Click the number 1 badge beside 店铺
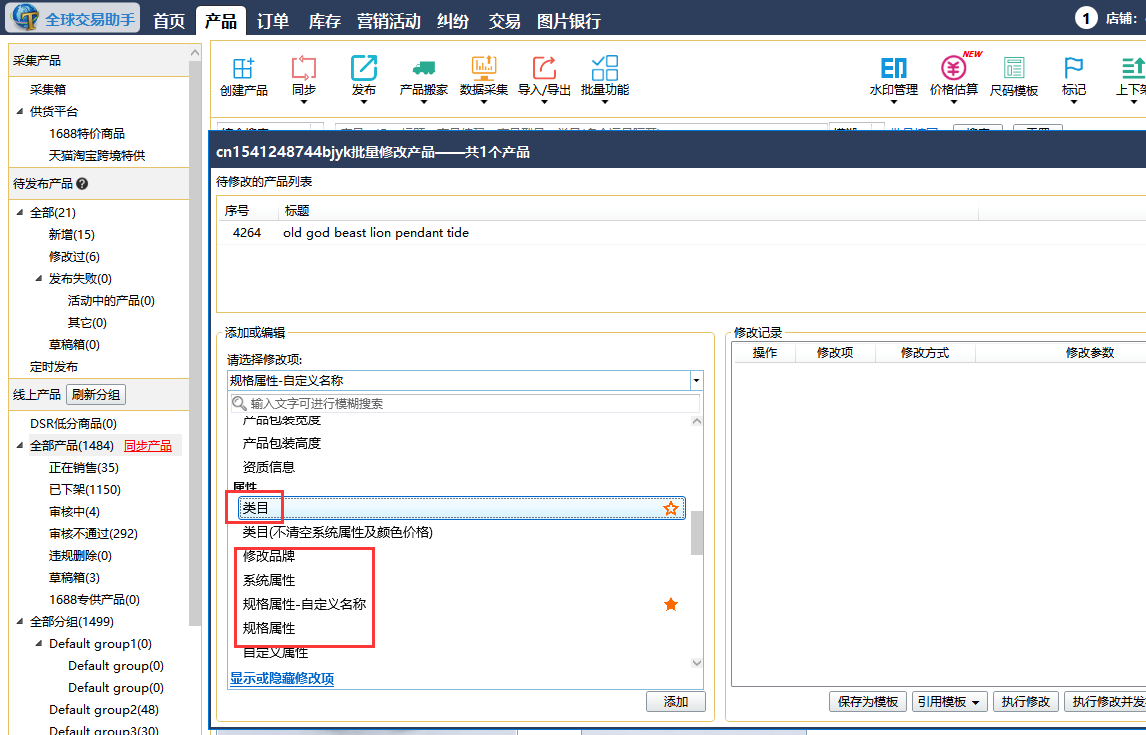The height and width of the screenshot is (735, 1146). (x=1086, y=18)
